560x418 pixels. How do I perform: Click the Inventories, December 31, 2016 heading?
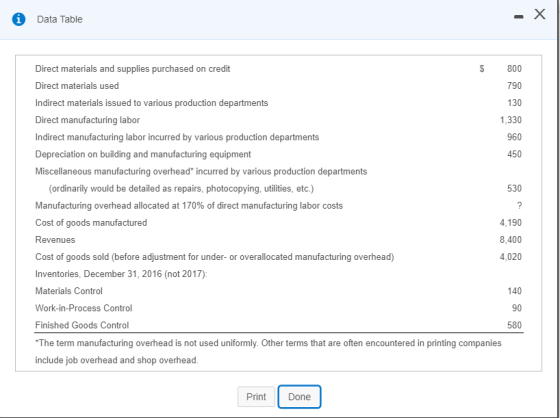click(x=121, y=274)
